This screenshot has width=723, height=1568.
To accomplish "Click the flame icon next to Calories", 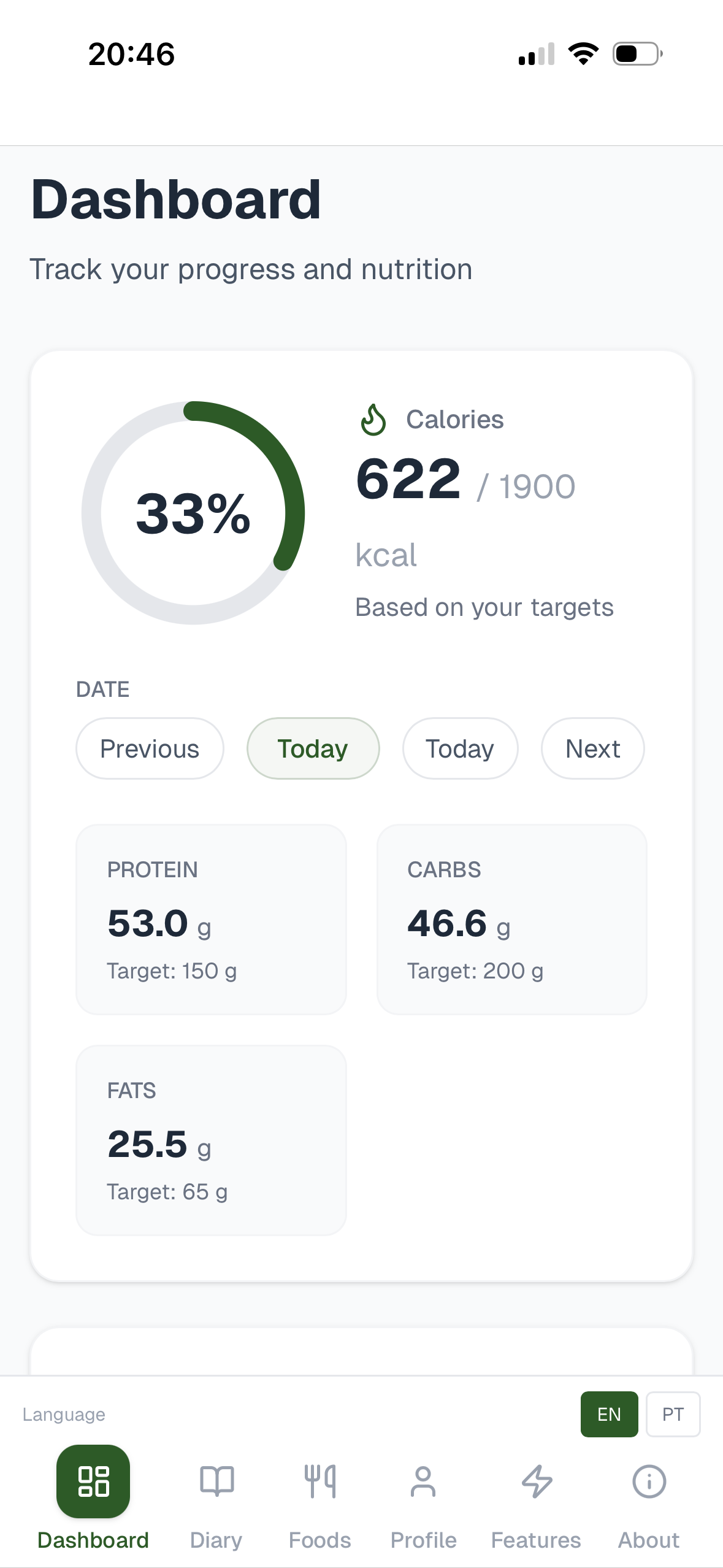I will click(375, 420).
